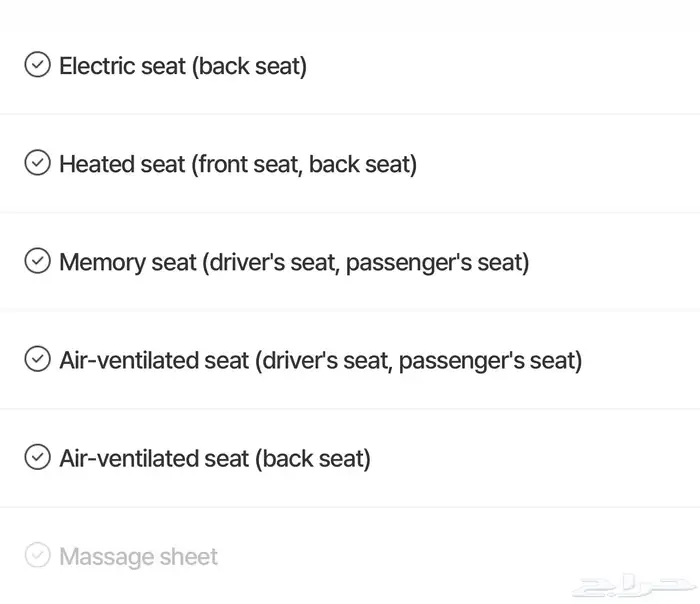Click the Memory seat check icon
Image resolution: width=700 pixels, height=604 pixels.
tap(38, 261)
